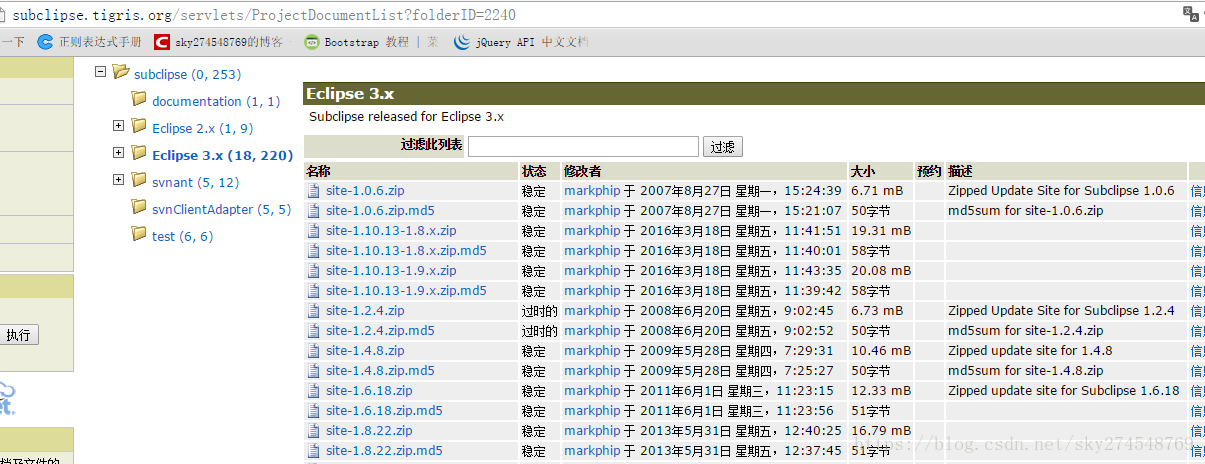Sort by the 修改者 column header
1205x464 pixels.
[x=583, y=171]
